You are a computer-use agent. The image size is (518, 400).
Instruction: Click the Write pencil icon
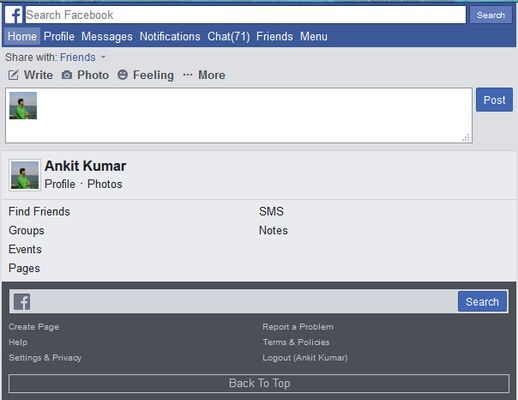pos(13,75)
